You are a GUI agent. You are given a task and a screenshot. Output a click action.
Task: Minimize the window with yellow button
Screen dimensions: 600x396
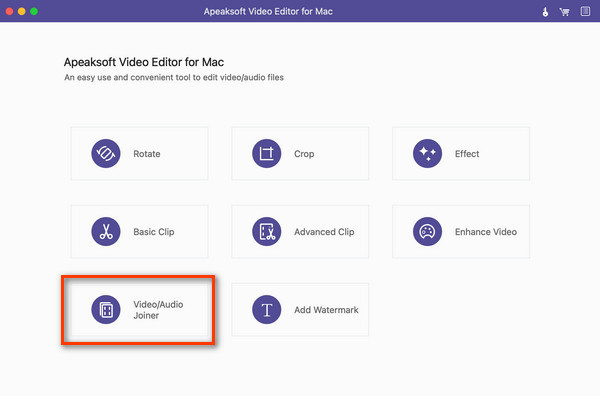22,11
